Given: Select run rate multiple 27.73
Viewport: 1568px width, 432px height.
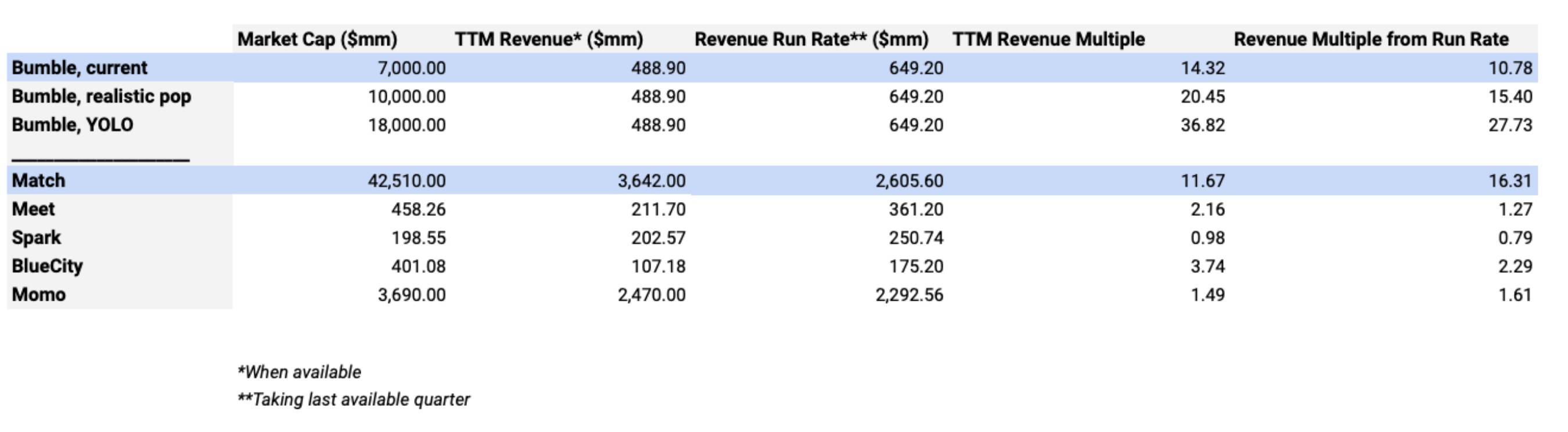Looking at the screenshot, I should 1510,125.
